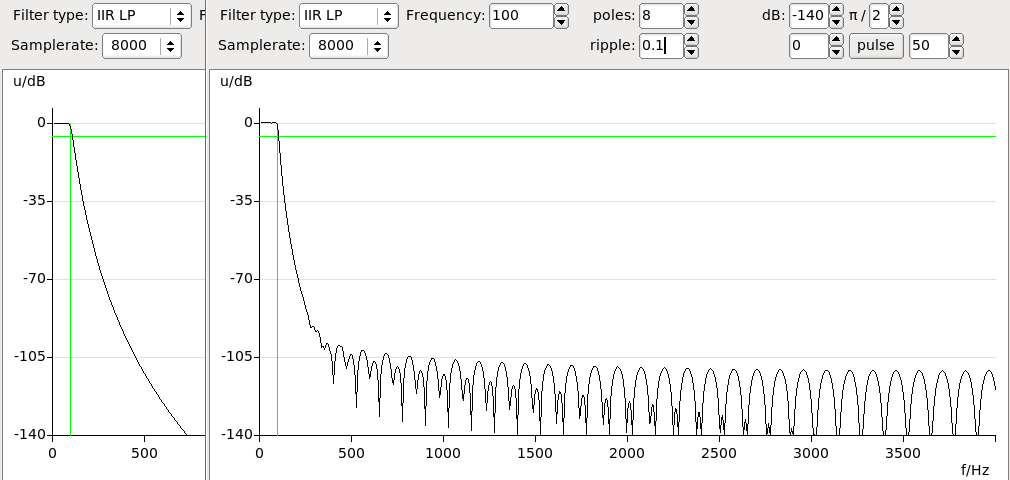The height and width of the screenshot is (480, 1010).
Task: Decrease ripple with the down arrow
Action: coord(691,52)
